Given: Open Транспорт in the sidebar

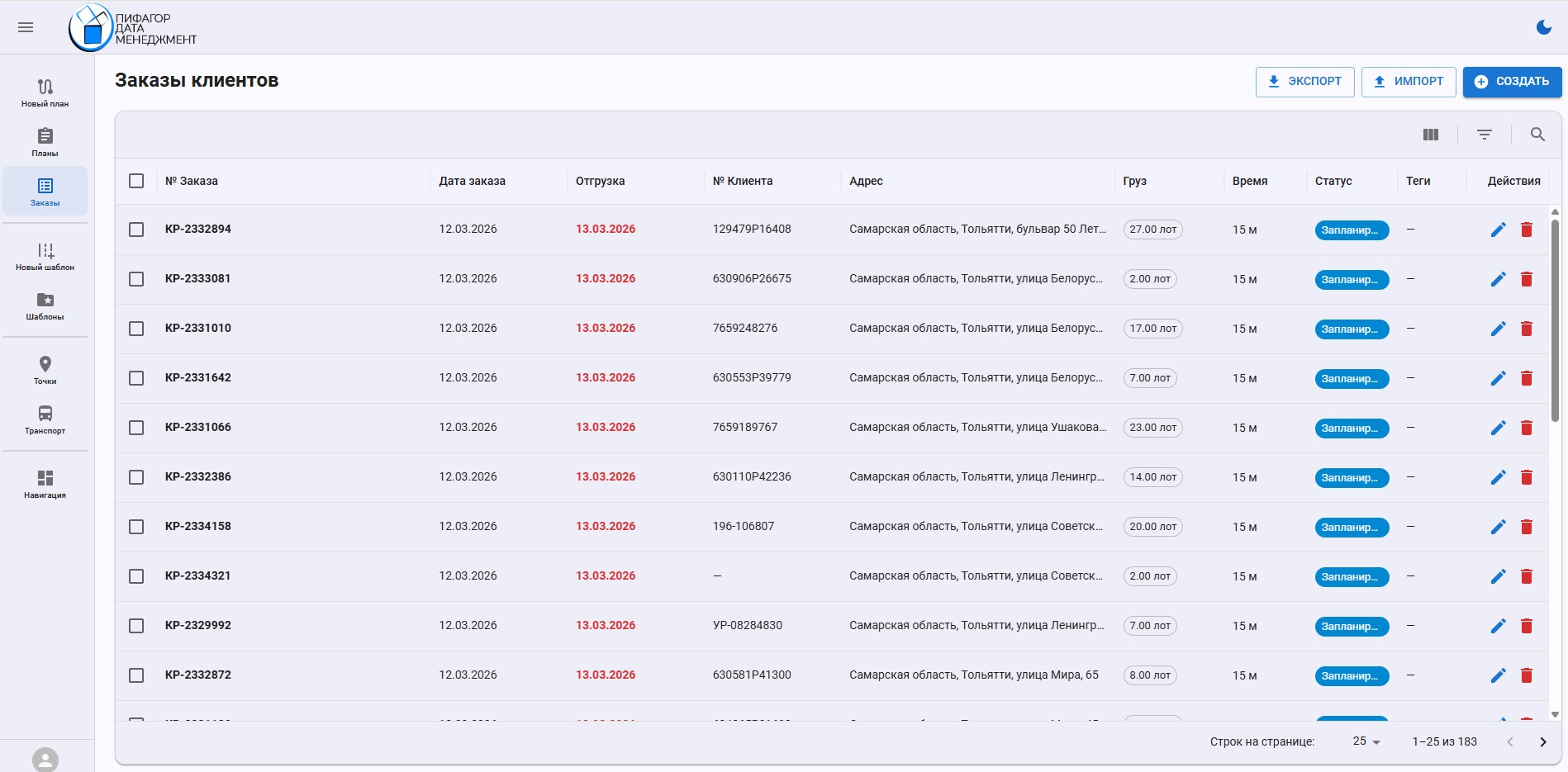Looking at the screenshot, I should click(x=45, y=419).
